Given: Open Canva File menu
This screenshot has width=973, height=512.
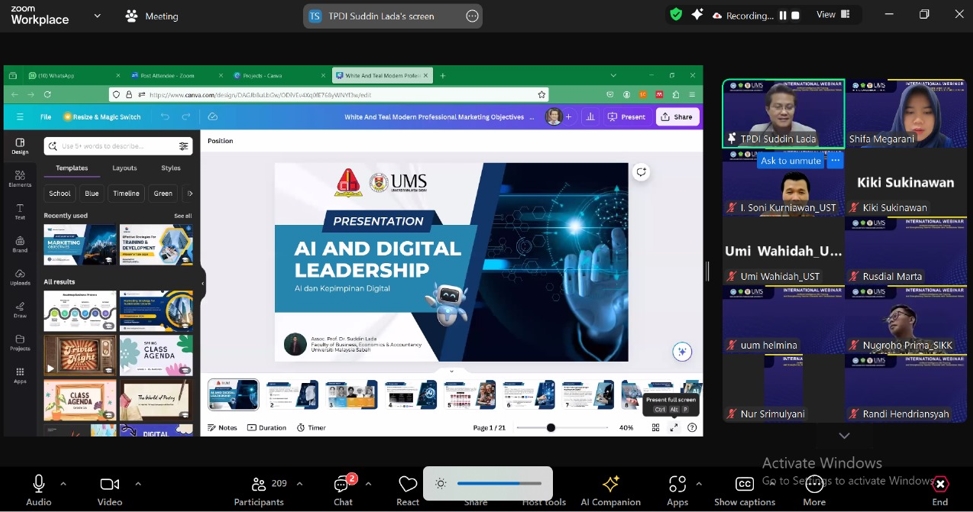Looking at the screenshot, I should 46,117.
